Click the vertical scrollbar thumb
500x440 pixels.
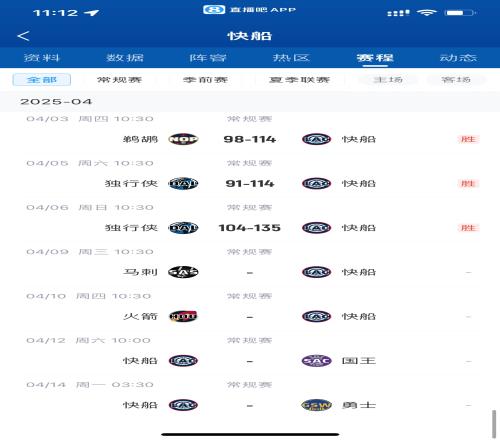(x=494, y=424)
